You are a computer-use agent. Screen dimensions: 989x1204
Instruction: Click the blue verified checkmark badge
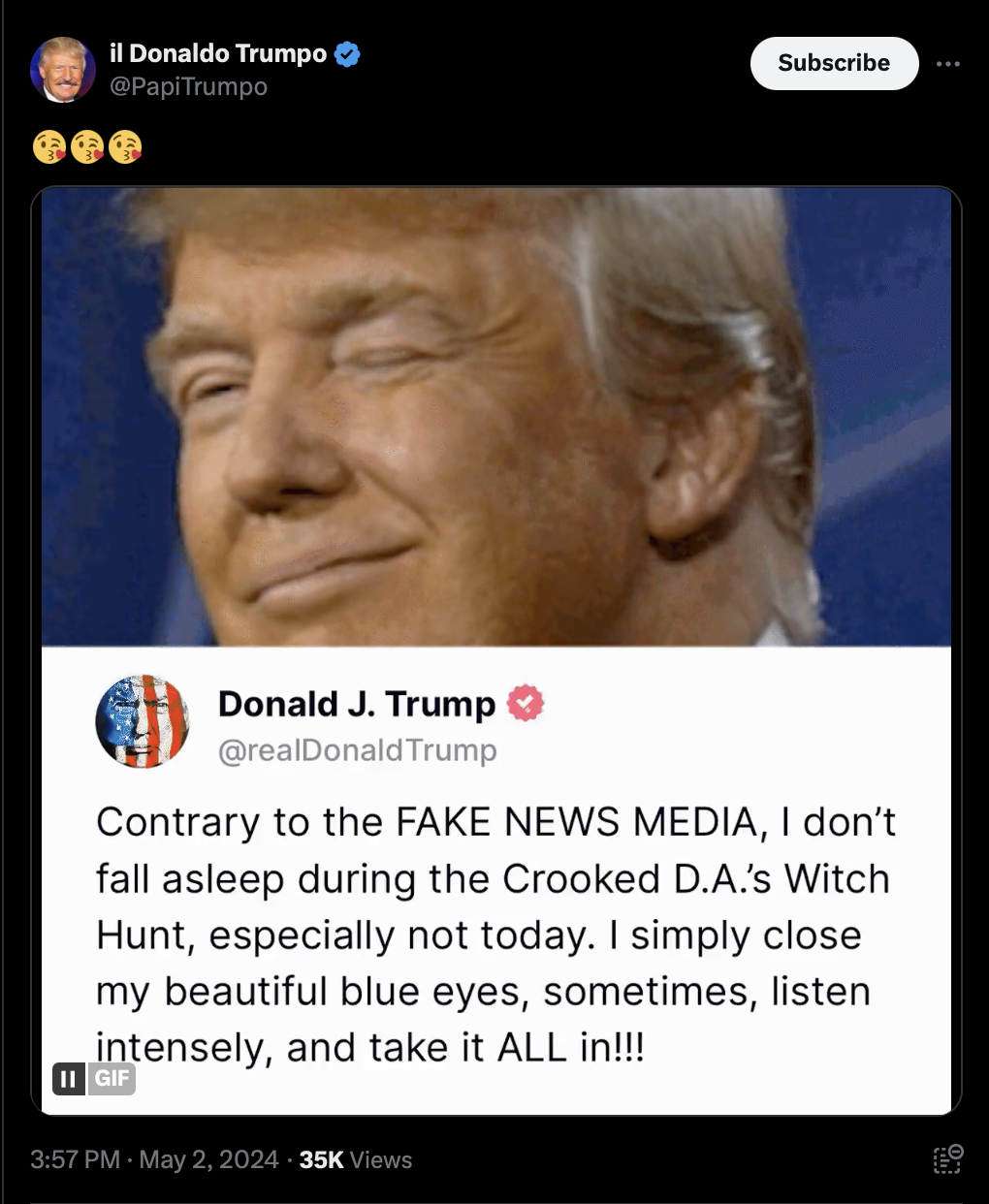347,54
